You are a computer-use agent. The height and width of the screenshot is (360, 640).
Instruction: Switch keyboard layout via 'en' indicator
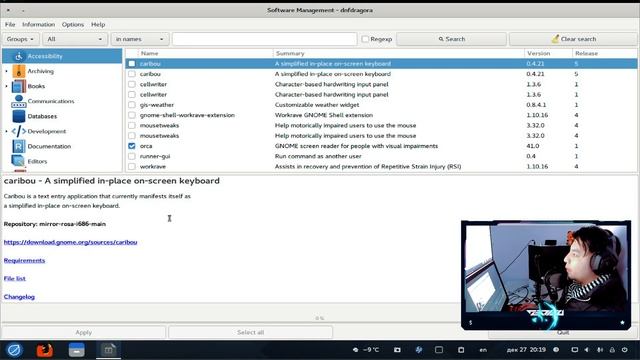pyautogui.click(x=483, y=350)
